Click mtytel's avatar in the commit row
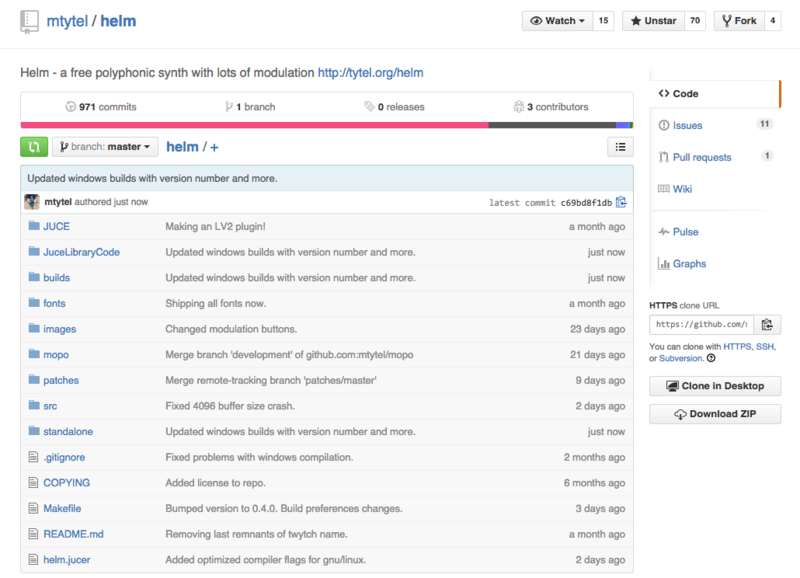The width and height of the screenshot is (800, 578). [x=33, y=202]
